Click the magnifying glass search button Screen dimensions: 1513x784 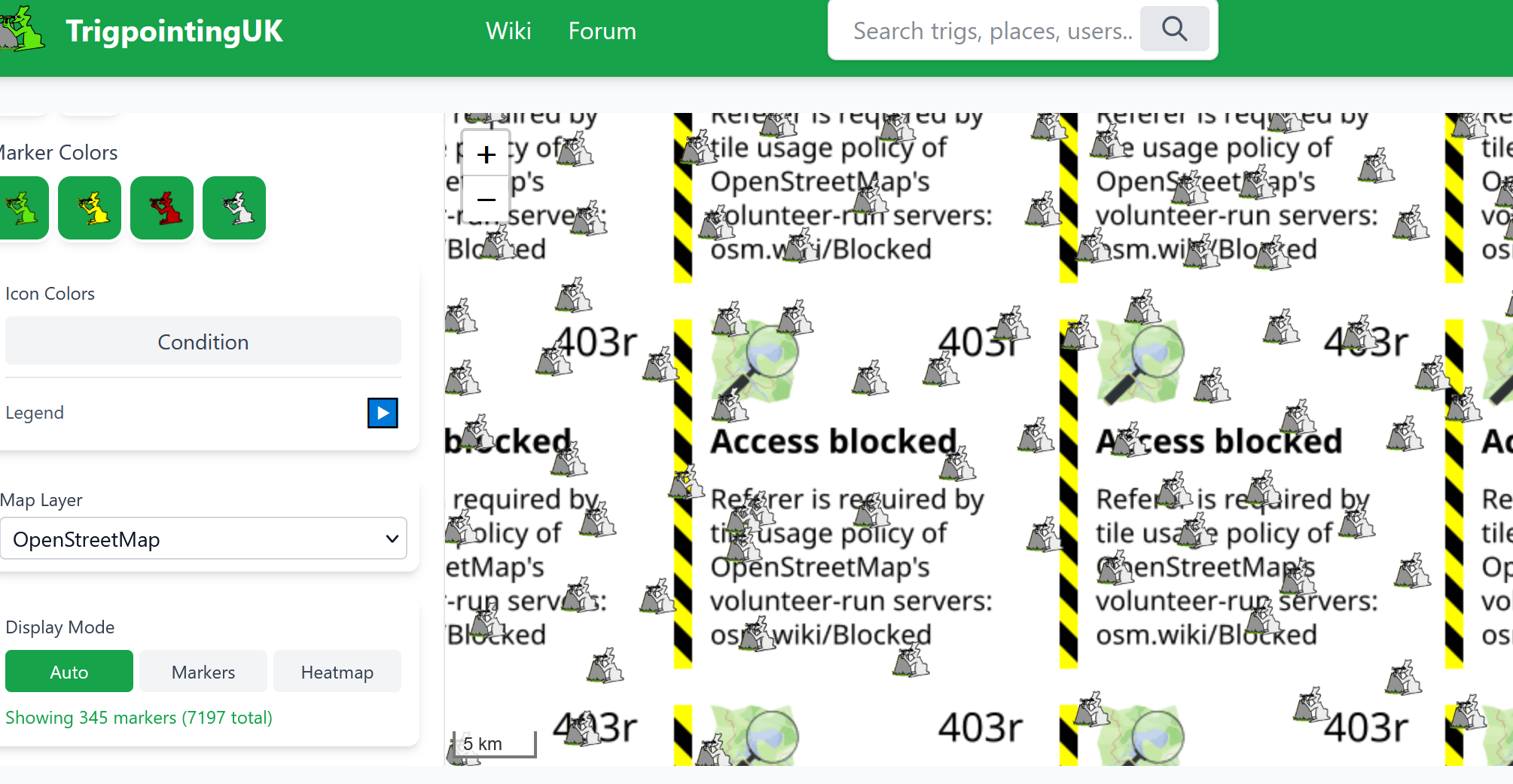pyautogui.click(x=1174, y=29)
